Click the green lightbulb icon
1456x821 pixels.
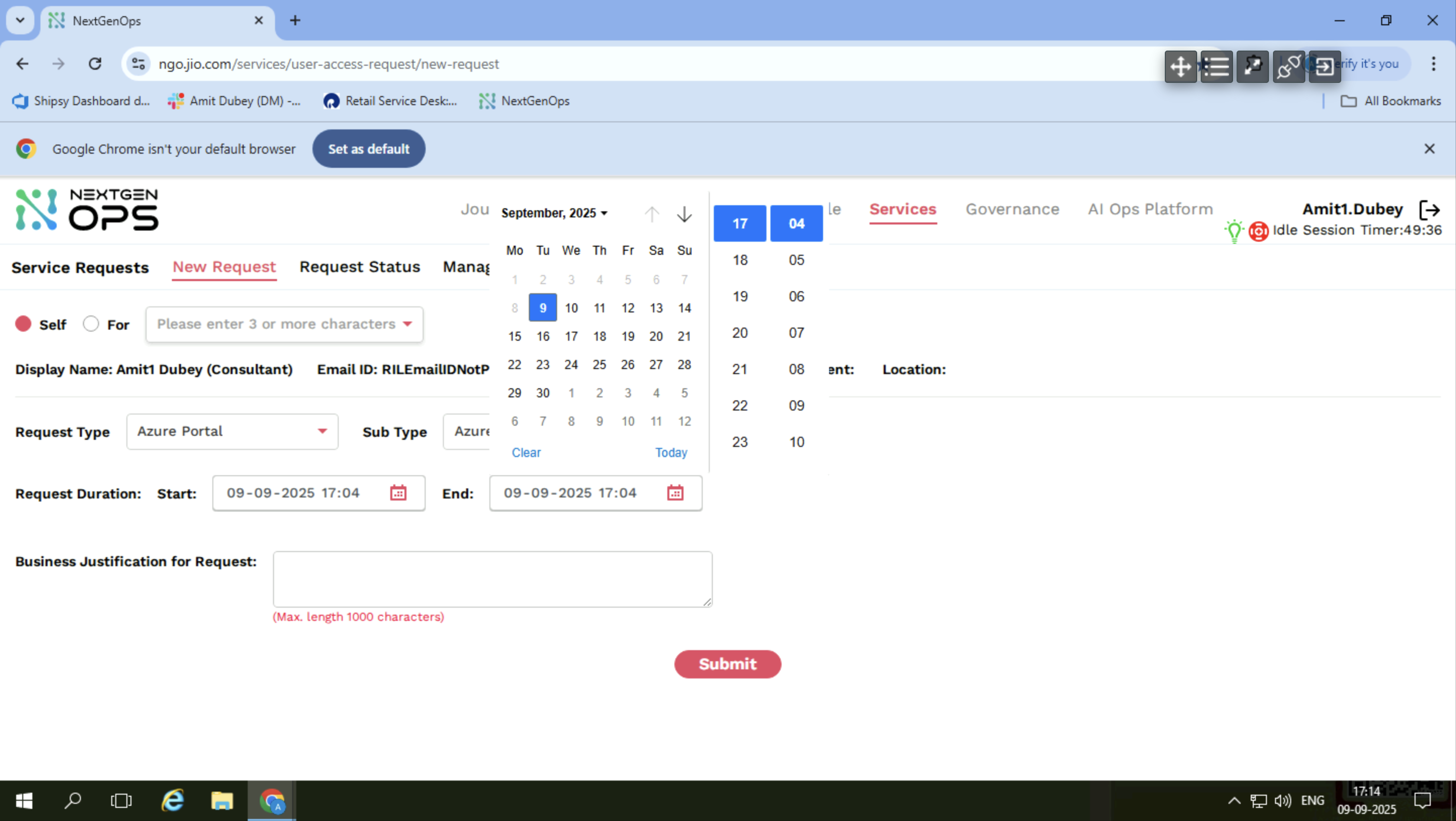[x=1234, y=231]
